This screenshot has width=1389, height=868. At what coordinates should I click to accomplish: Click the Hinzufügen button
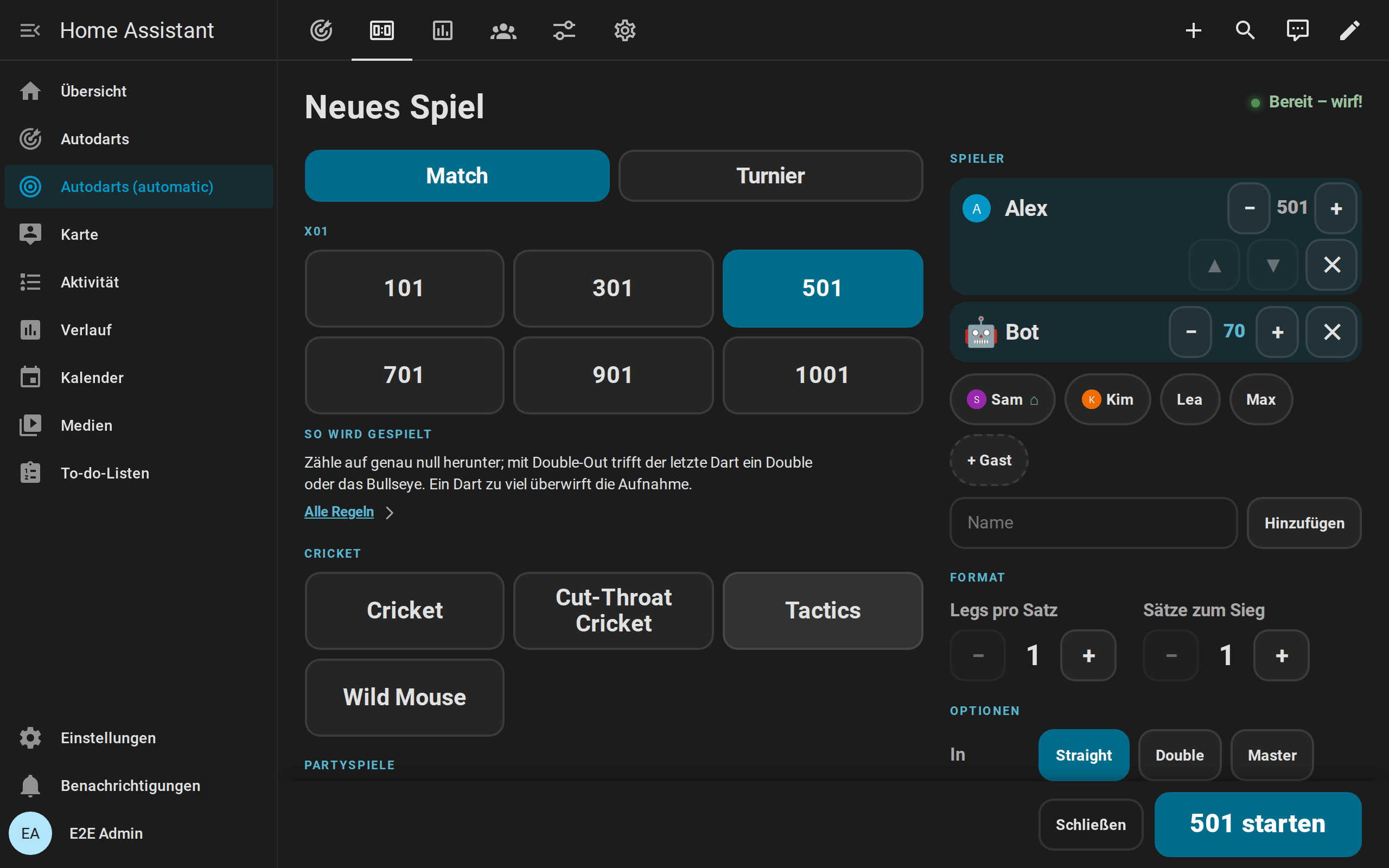point(1304,523)
